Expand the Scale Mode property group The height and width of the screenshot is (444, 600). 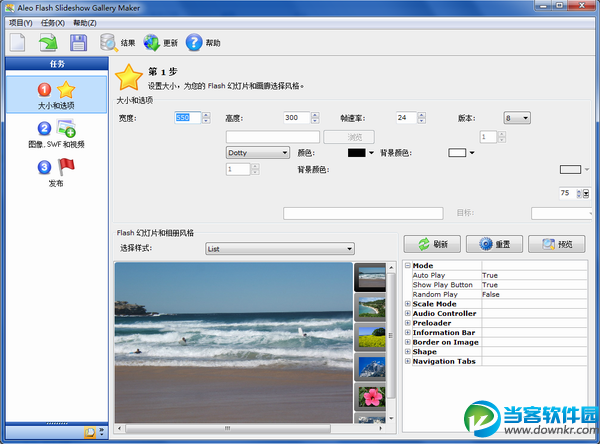pyautogui.click(x=408, y=304)
